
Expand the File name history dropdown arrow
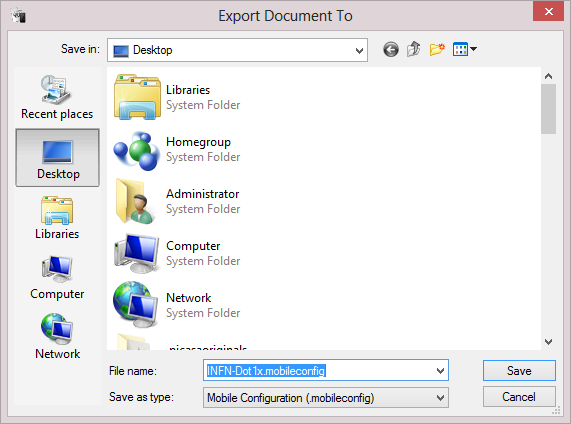point(440,371)
